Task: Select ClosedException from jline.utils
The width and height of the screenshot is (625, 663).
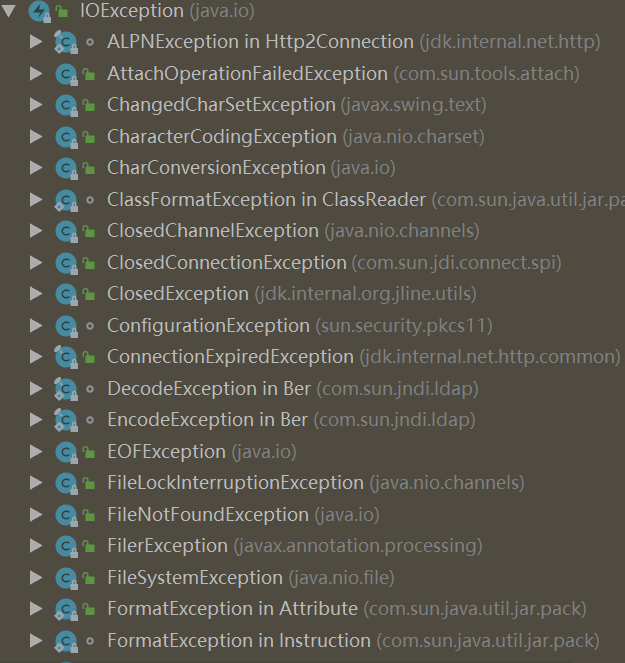Action: tap(292, 294)
